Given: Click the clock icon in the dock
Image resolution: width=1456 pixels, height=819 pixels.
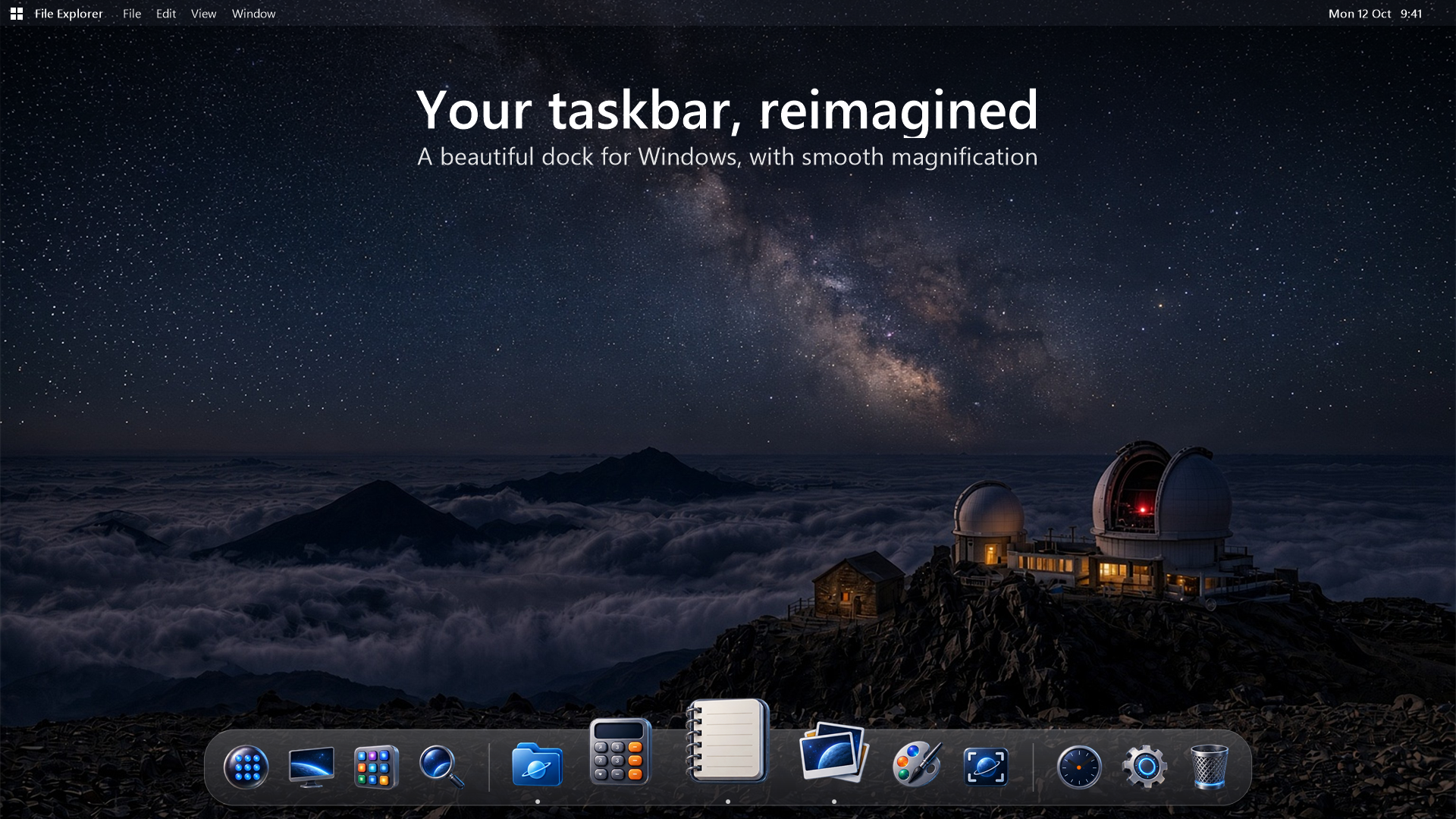Looking at the screenshot, I should click(x=1079, y=767).
